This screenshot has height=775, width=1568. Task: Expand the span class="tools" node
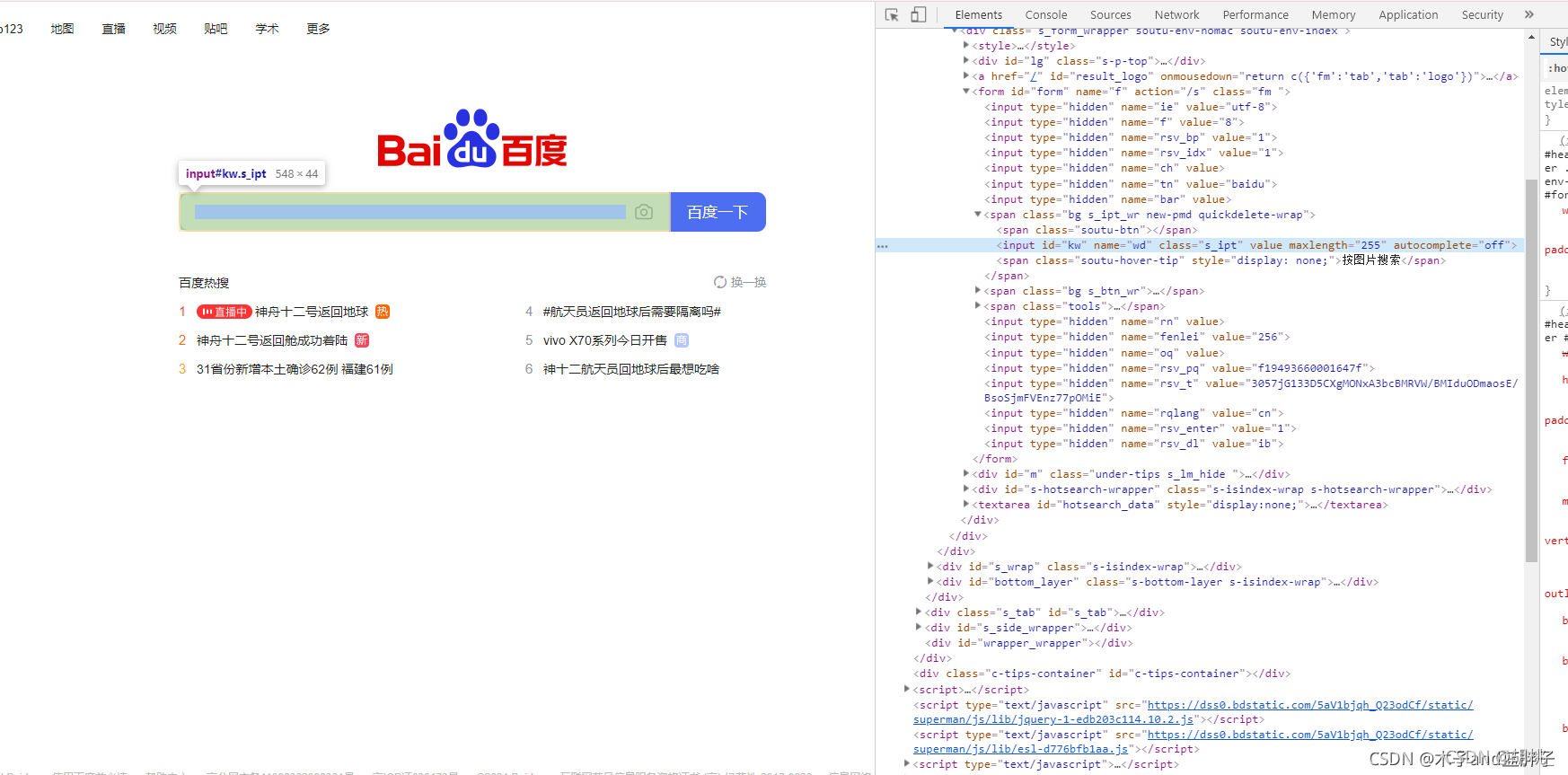coord(978,306)
